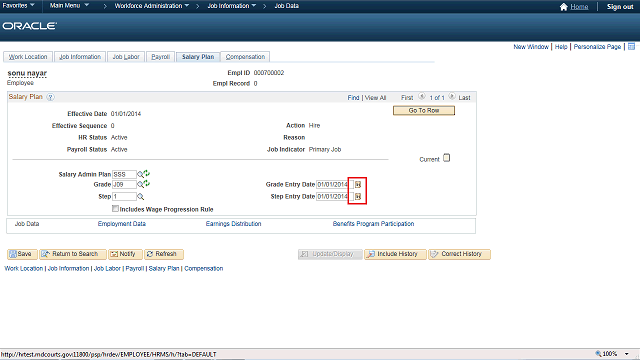Click the Last navigation text

[464, 98]
